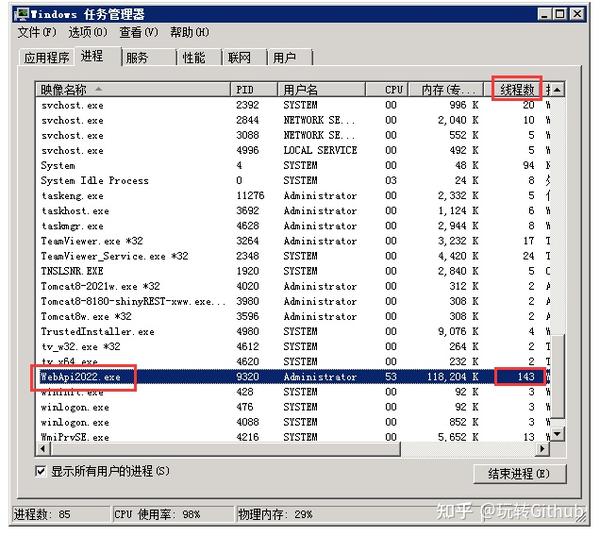Screen dimensions: 600x536
Task: Open the 联网 tab
Action: [x=244, y=57]
